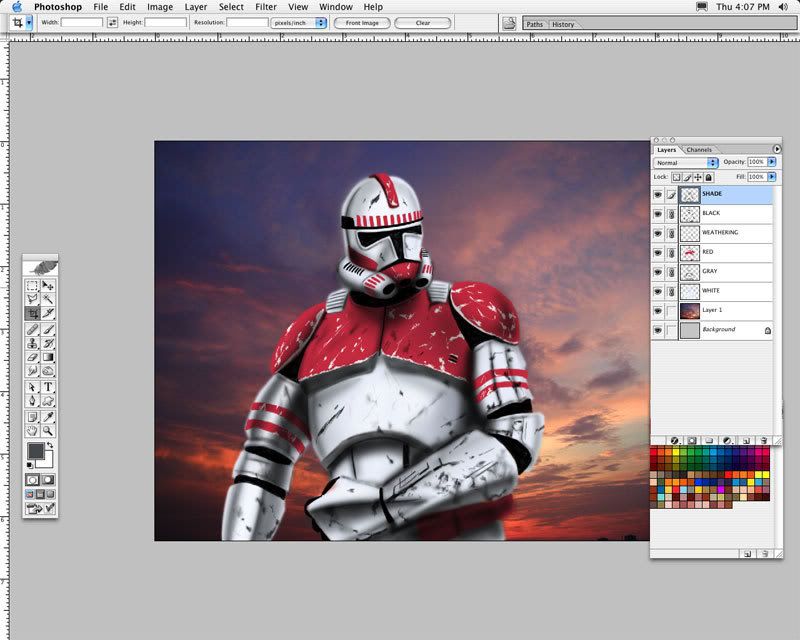
Task: Open the Layers panel flyout menu
Action: tap(777, 149)
